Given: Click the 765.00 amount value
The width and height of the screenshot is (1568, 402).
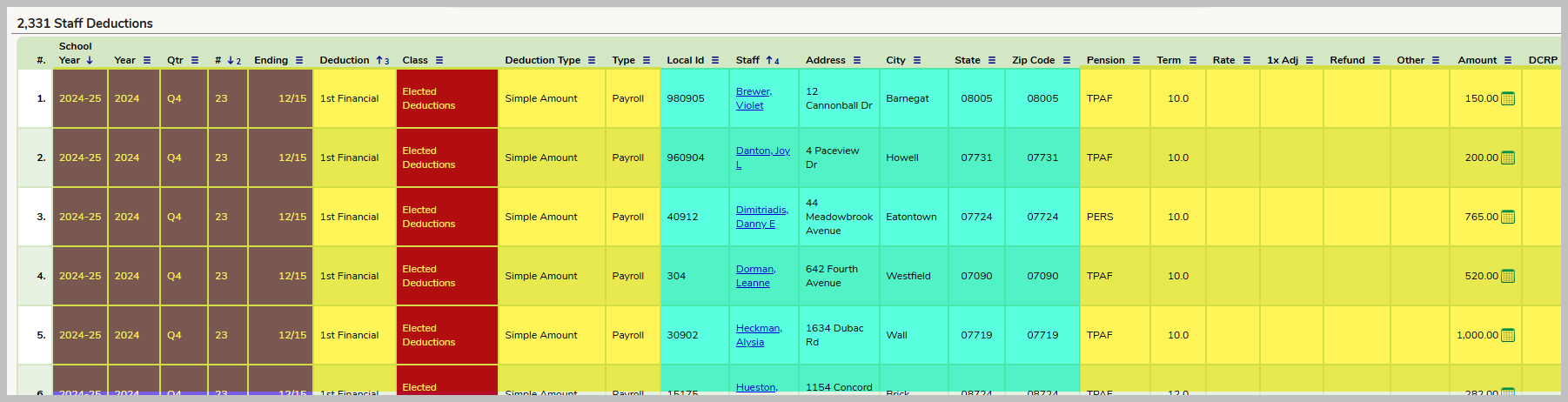Looking at the screenshot, I should [x=1481, y=217].
